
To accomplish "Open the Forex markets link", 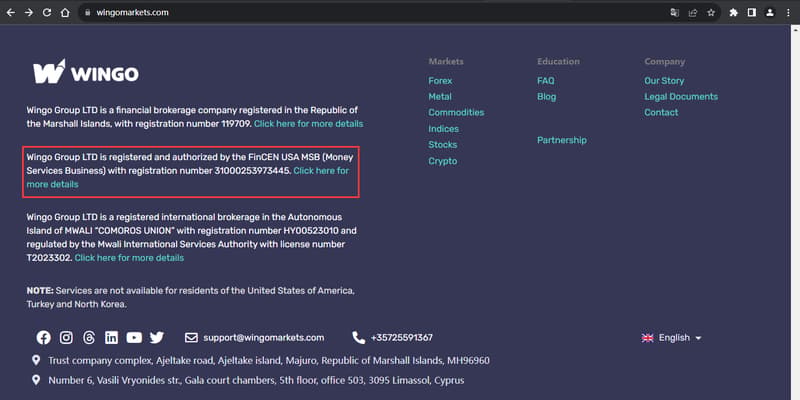I will 440,81.
